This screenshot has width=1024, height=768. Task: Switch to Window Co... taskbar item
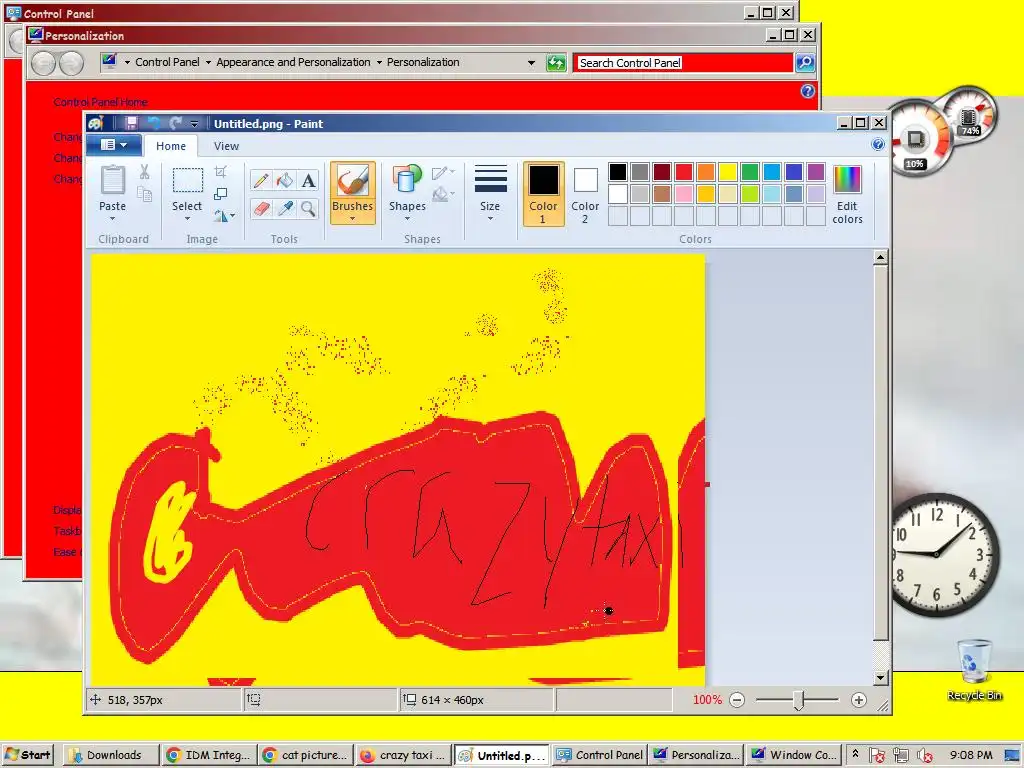click(795, 755)
